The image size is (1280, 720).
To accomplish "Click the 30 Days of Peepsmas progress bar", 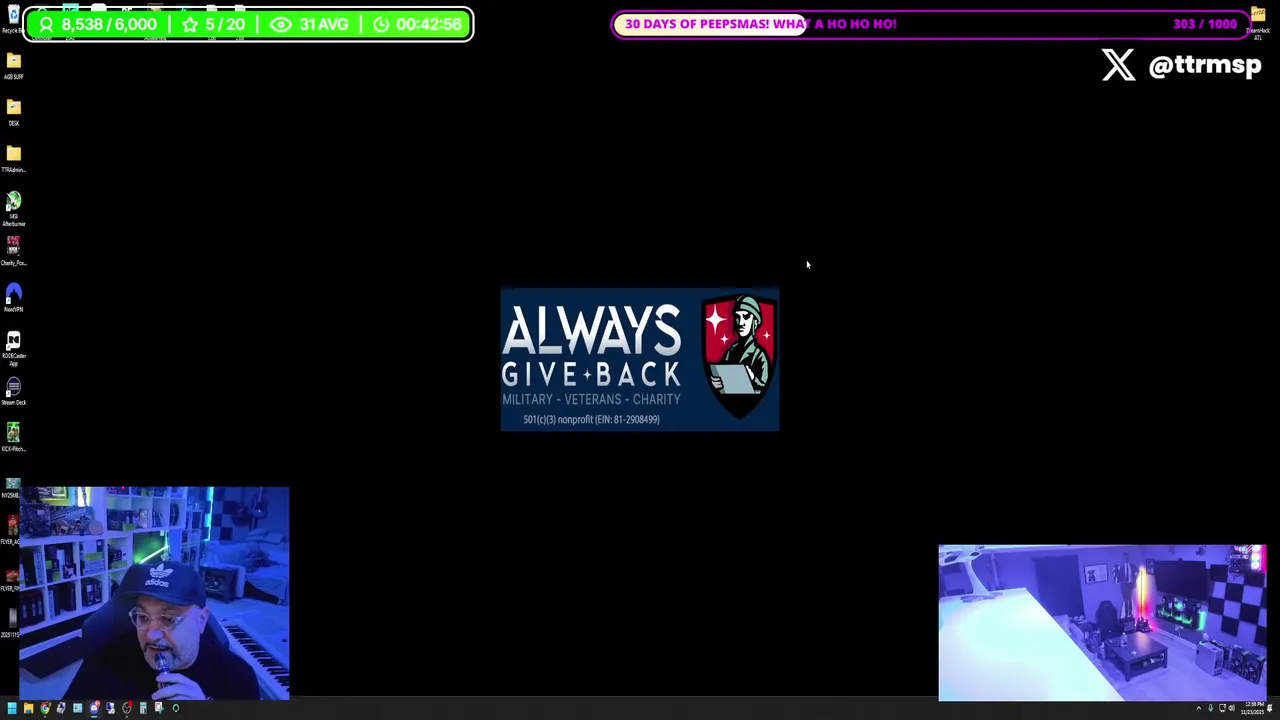I will (x=930, y=24).
